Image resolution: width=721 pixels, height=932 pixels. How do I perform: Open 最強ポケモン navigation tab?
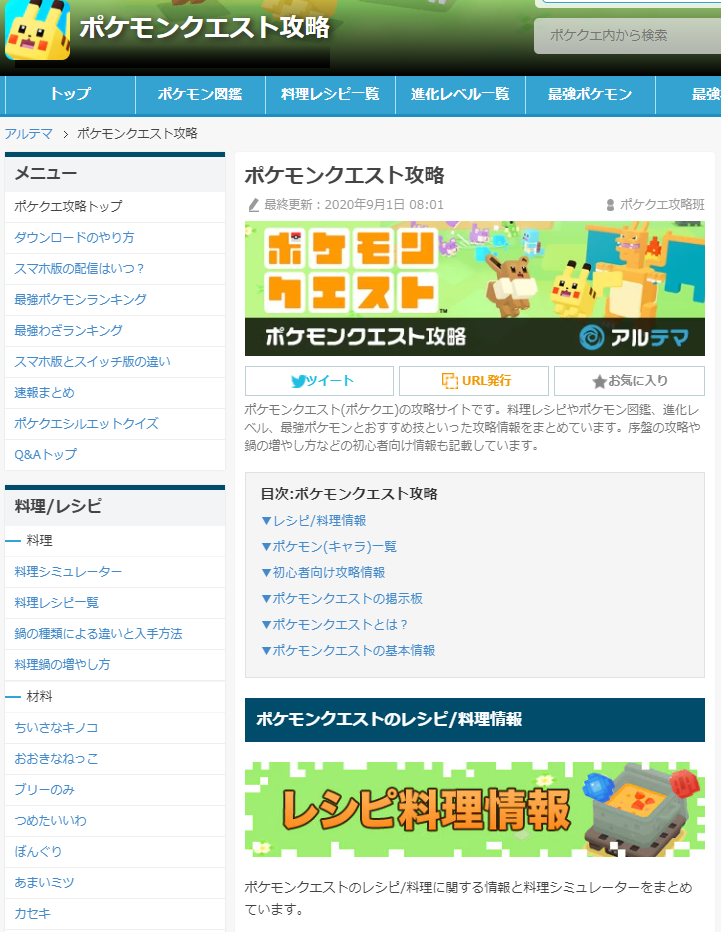[590, 95]
